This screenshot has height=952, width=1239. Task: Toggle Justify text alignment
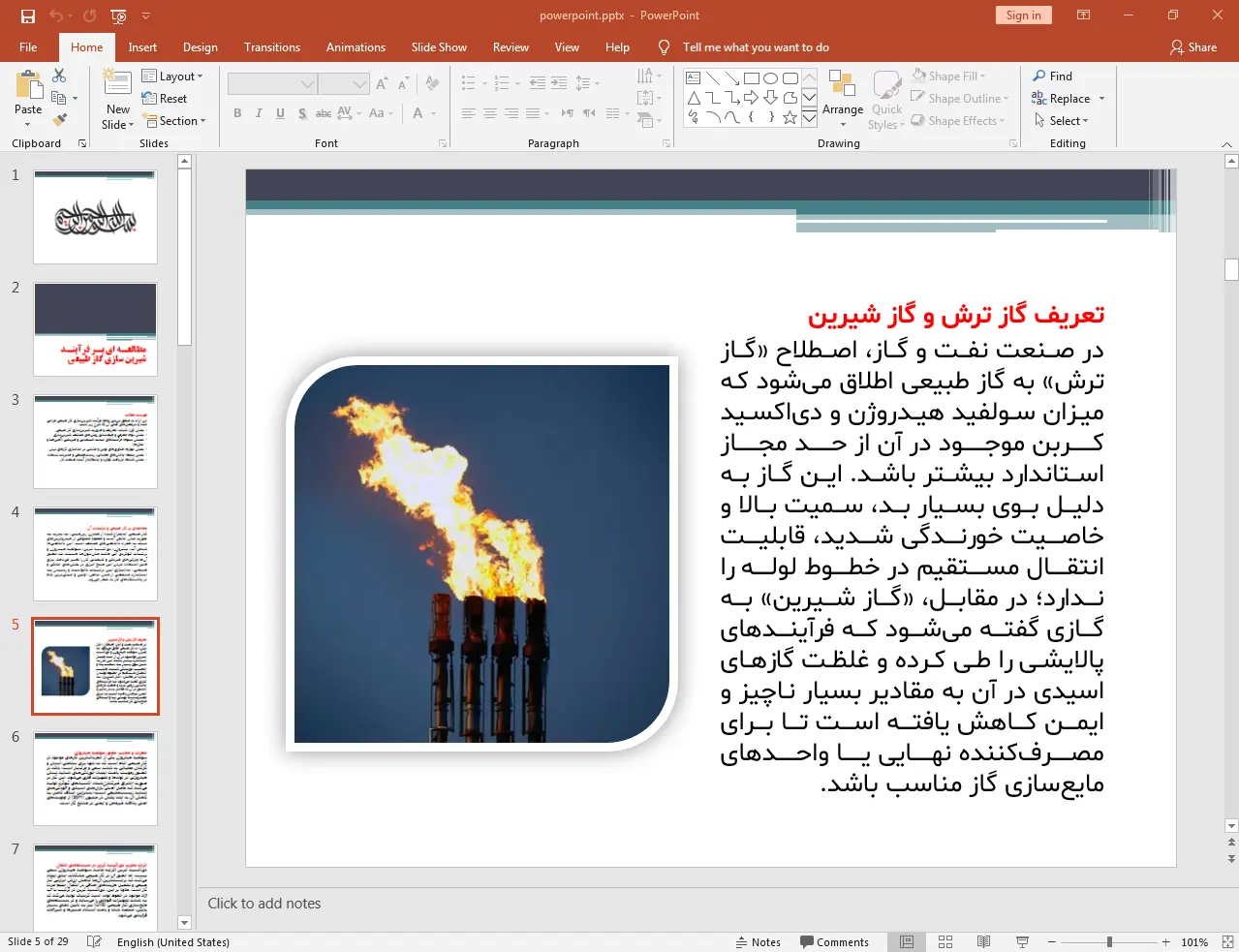(x=533, y=113)
